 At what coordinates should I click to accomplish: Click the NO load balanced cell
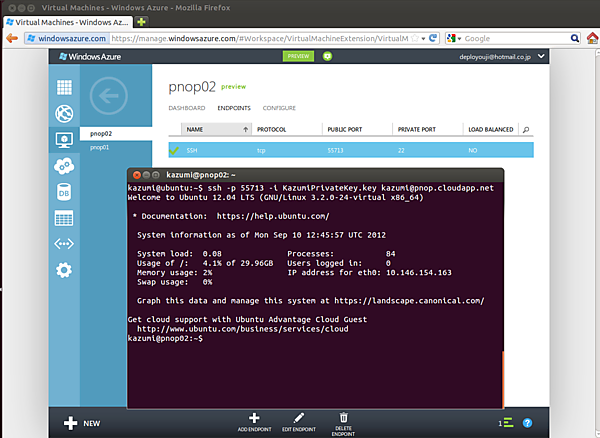coord(473,150)
